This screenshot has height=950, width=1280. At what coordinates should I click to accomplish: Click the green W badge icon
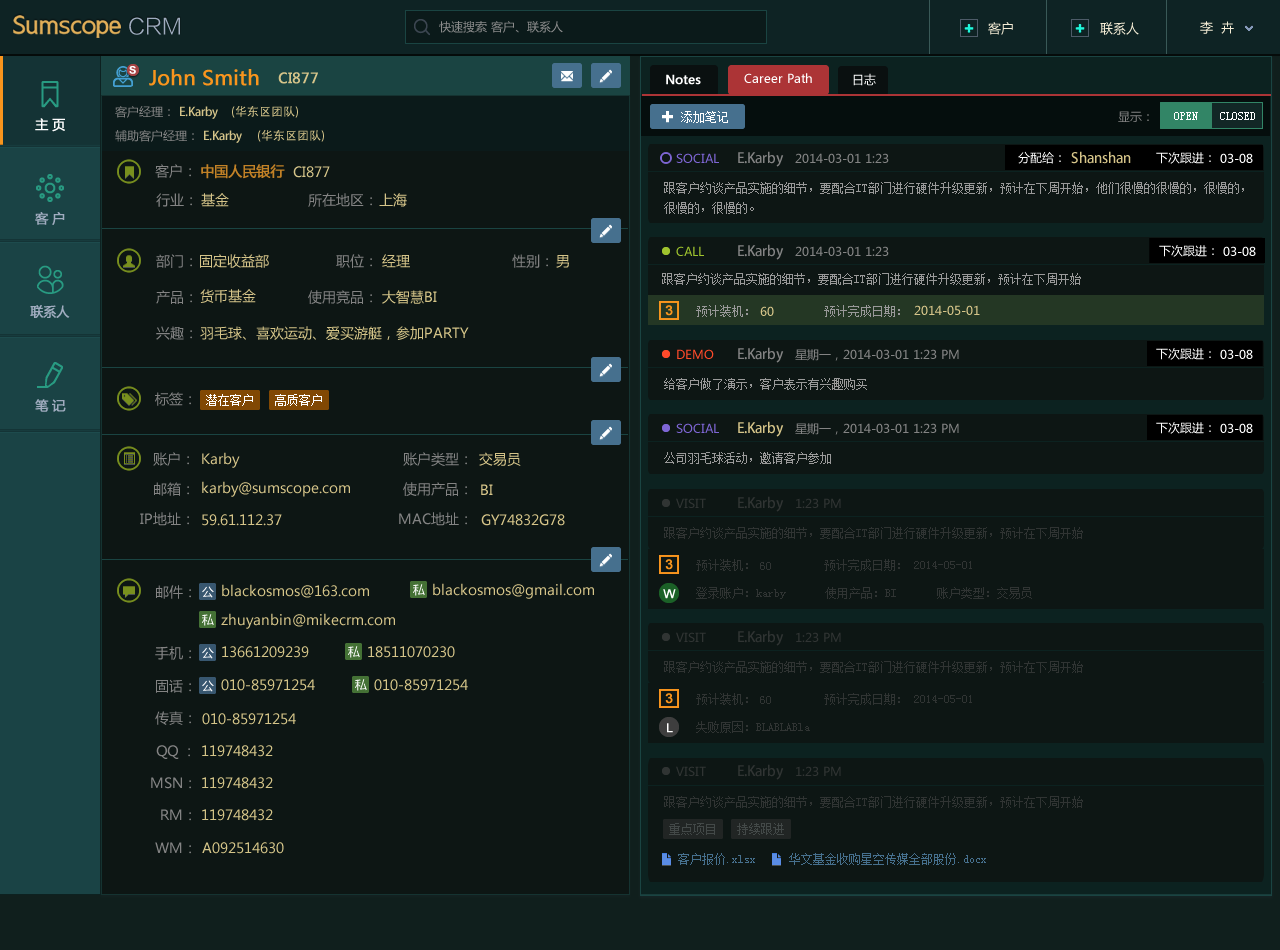(669, 593)
